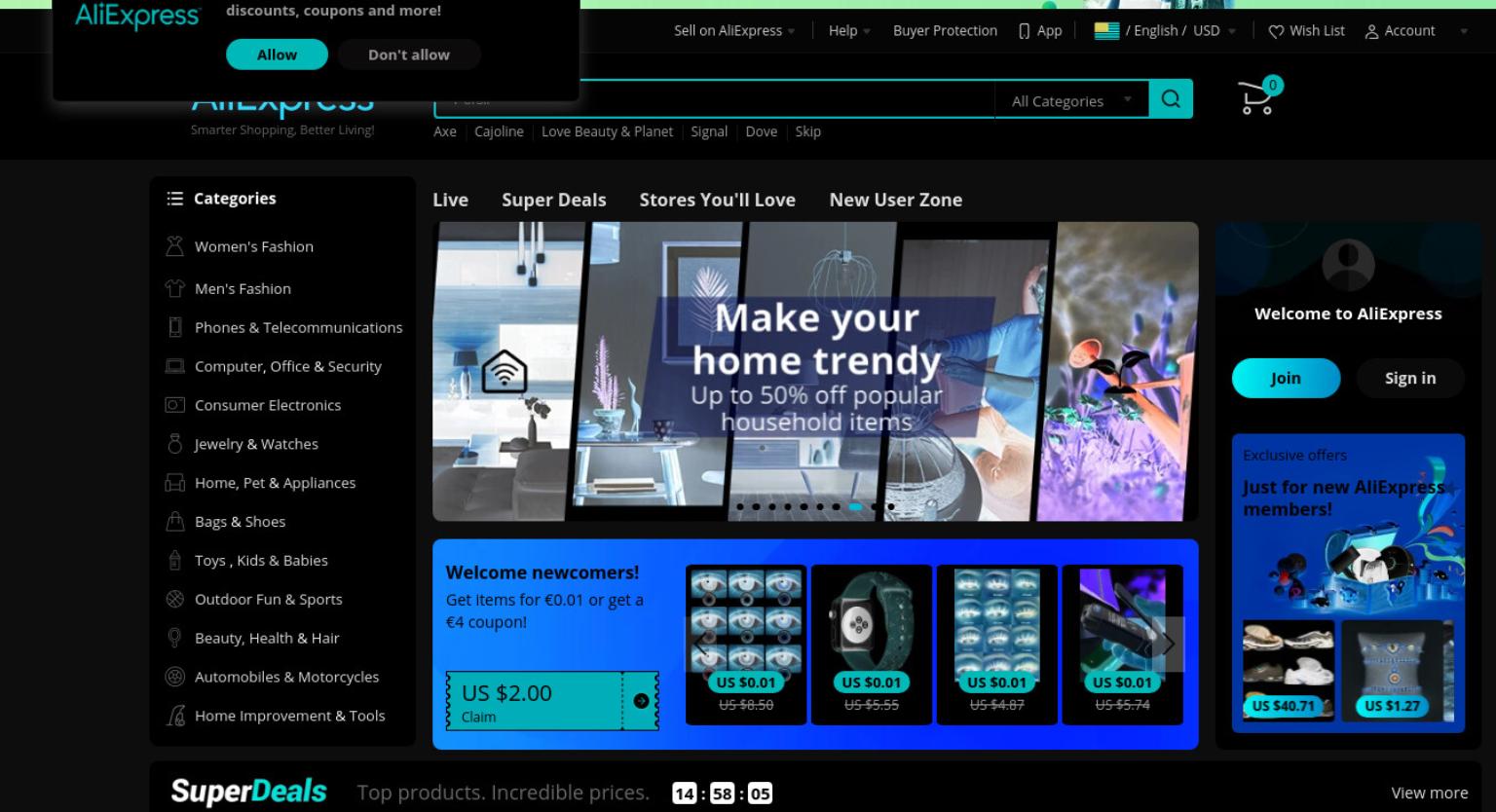Viewport: 1496px width, 812px height.
Task: Click the Signal search suggestion
Action: pos(709,131)
